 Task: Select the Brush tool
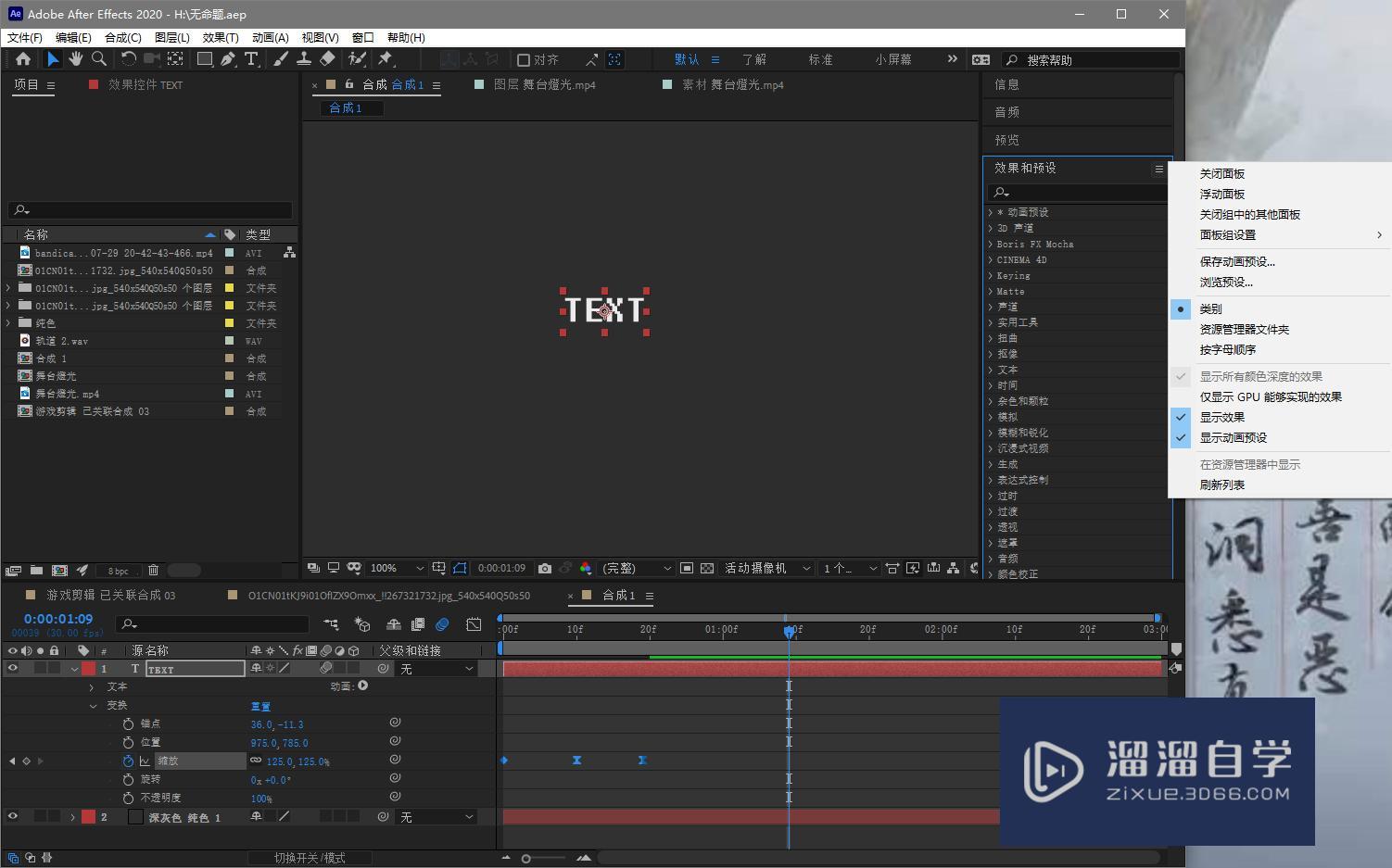click(281, 59)
